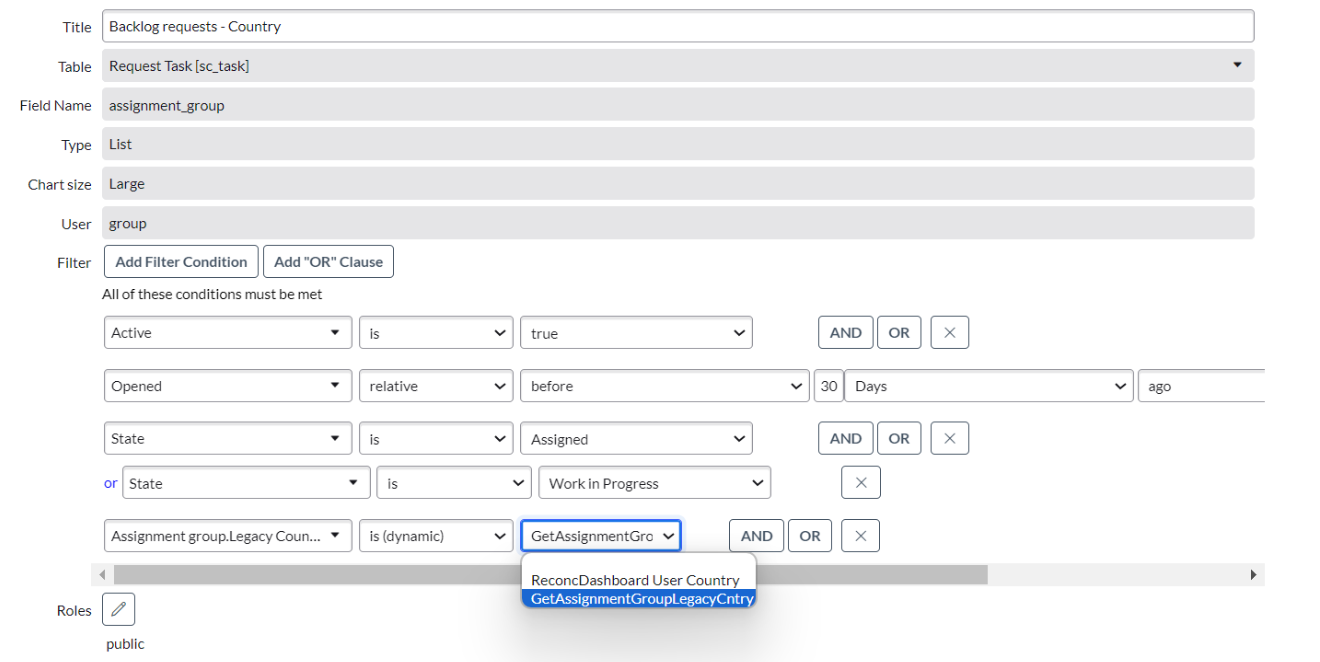Click the Title input field
1320x662 pixels.
(x=678, y=26)
